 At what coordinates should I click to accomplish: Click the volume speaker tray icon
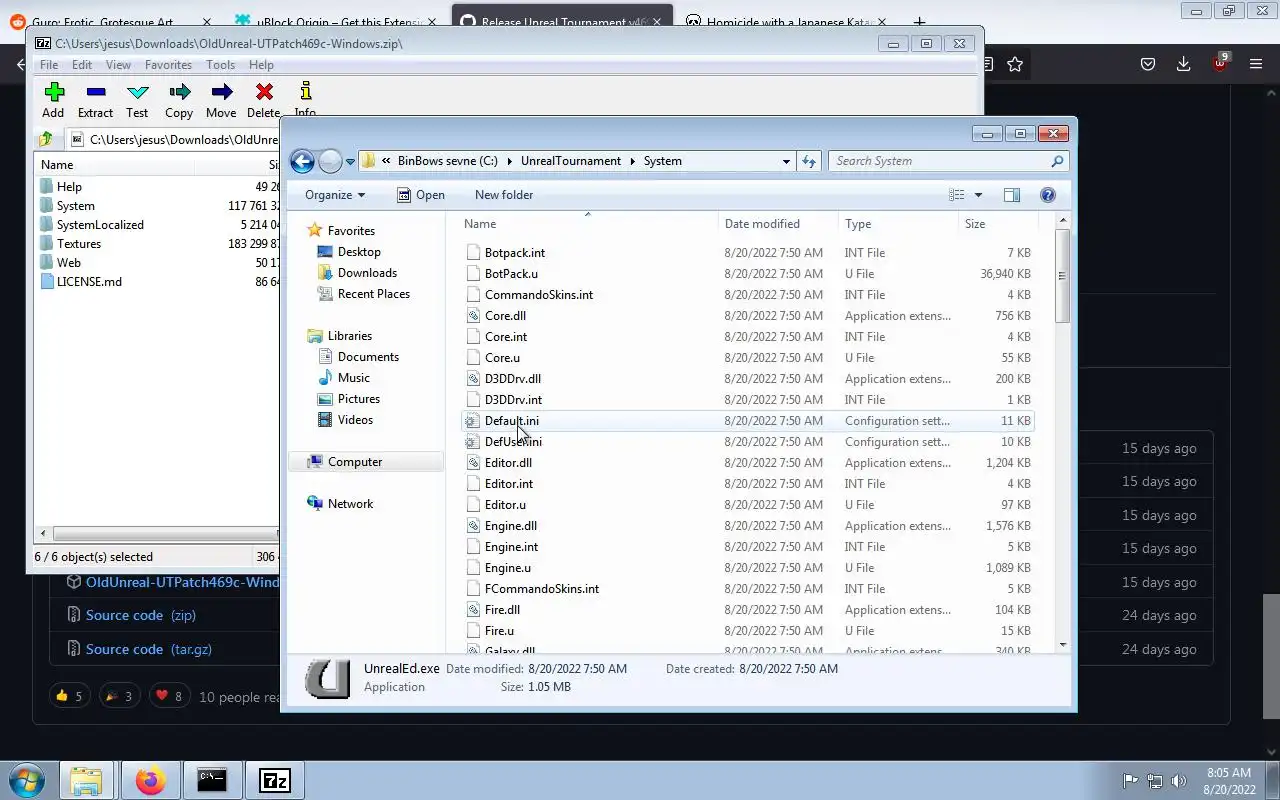pyautogui.click(x=1179, y=780)
